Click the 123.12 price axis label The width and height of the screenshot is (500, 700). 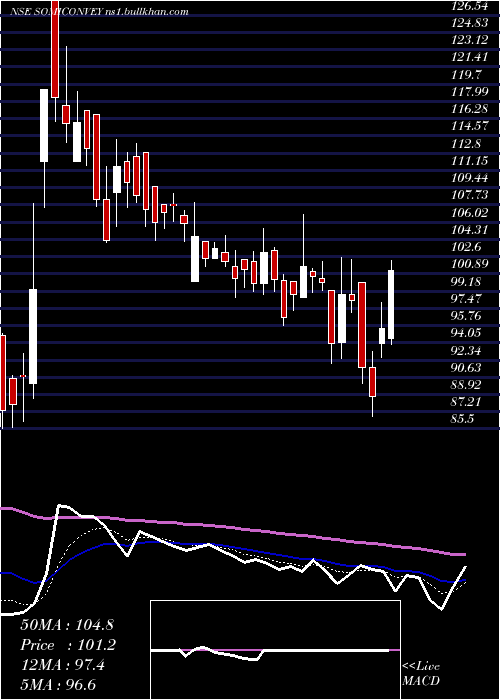pos(468,40)
